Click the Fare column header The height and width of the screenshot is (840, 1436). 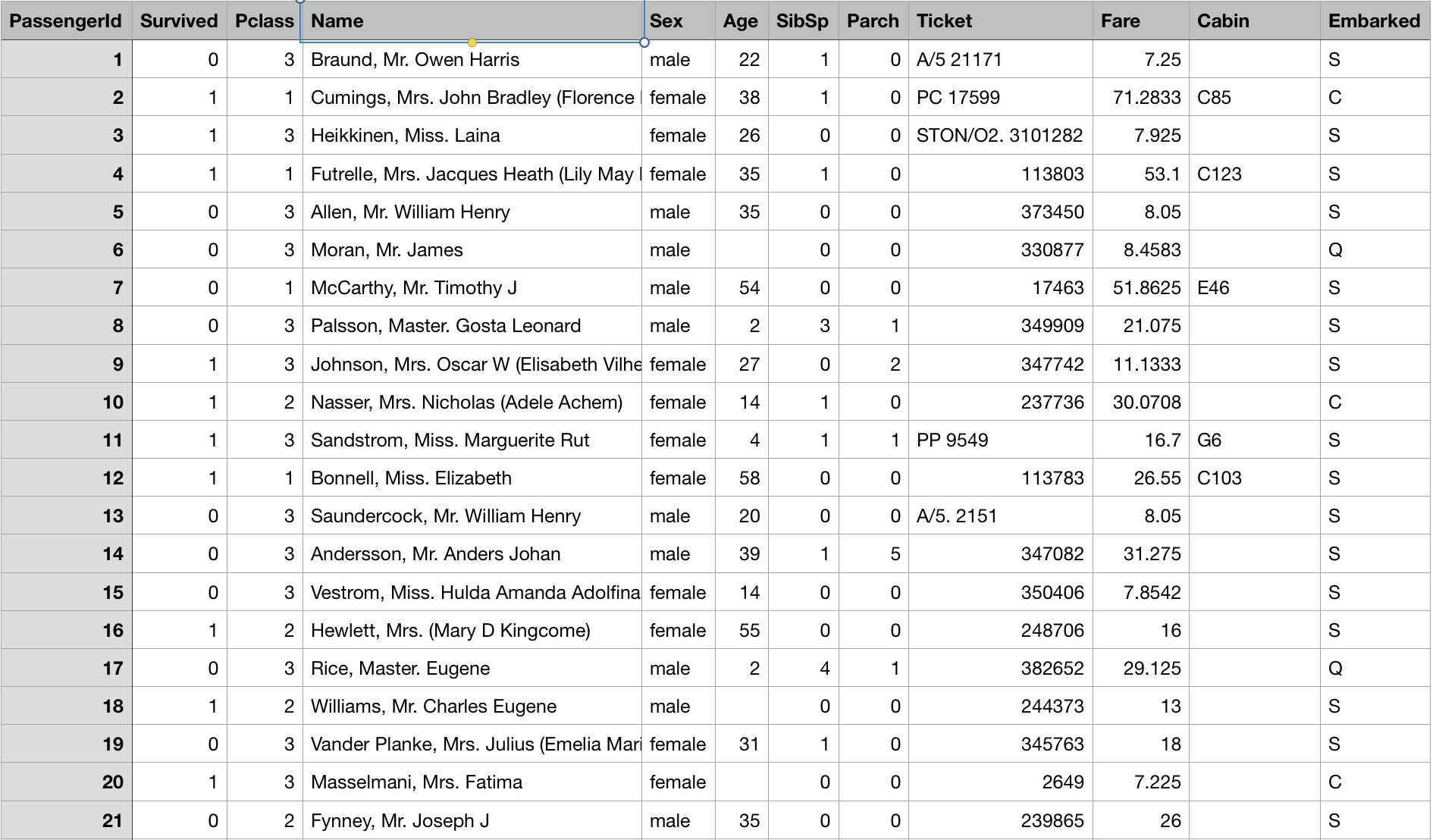(1140, 20)
